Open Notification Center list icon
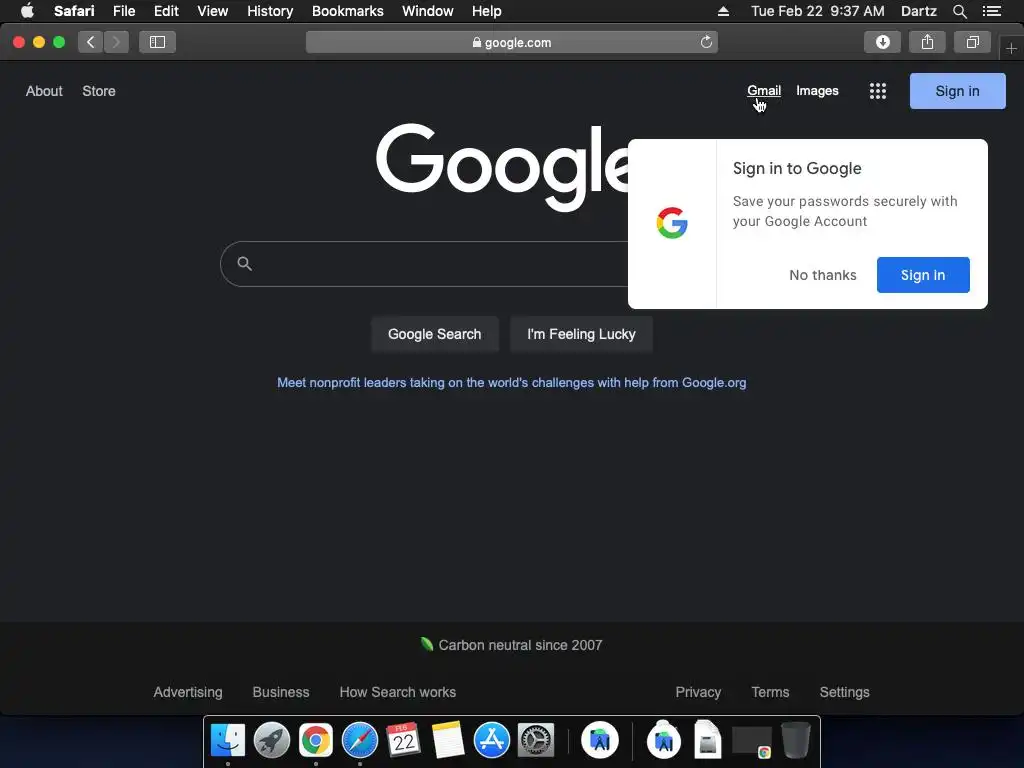 point(992,11)
